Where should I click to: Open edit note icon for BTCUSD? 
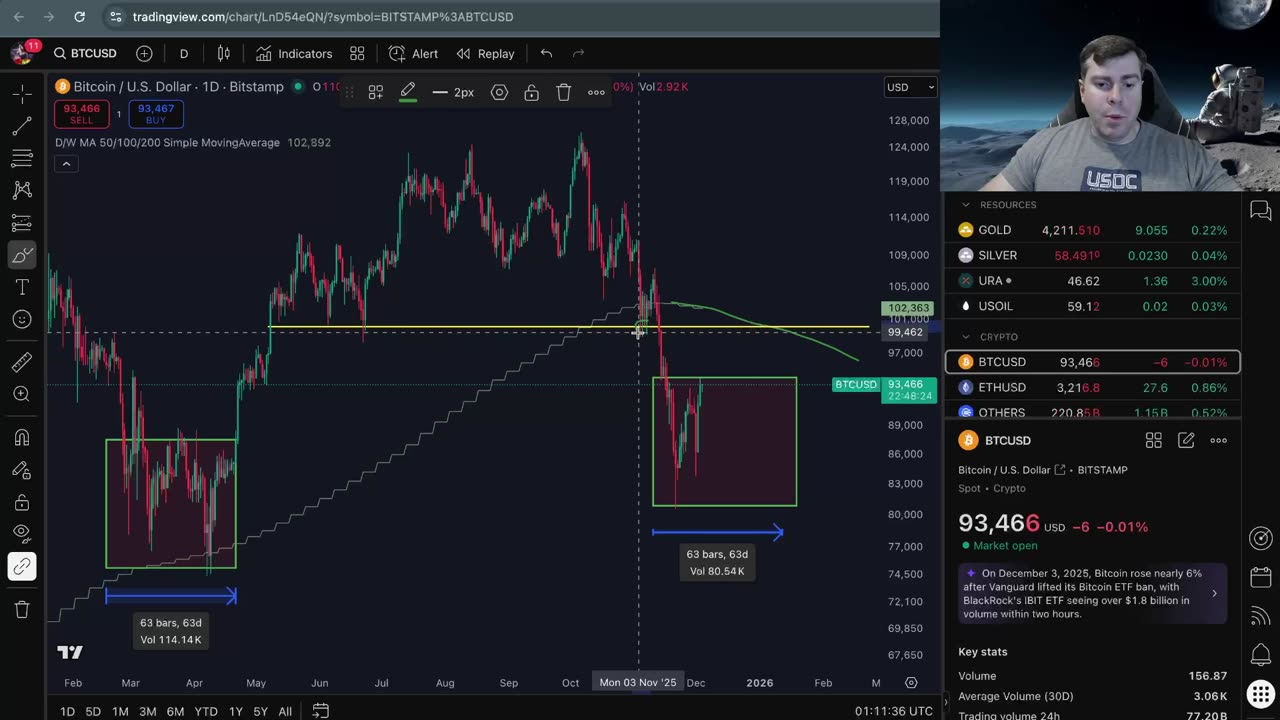[1186, 440]
